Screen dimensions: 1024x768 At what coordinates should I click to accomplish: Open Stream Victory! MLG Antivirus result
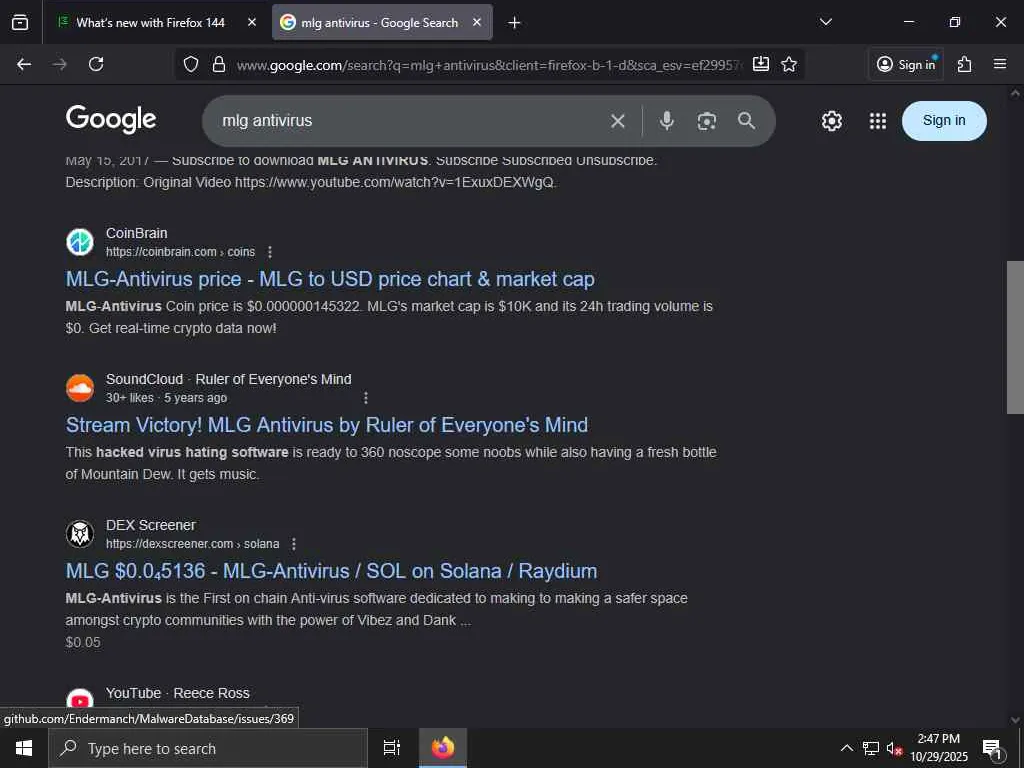[327, 425]
